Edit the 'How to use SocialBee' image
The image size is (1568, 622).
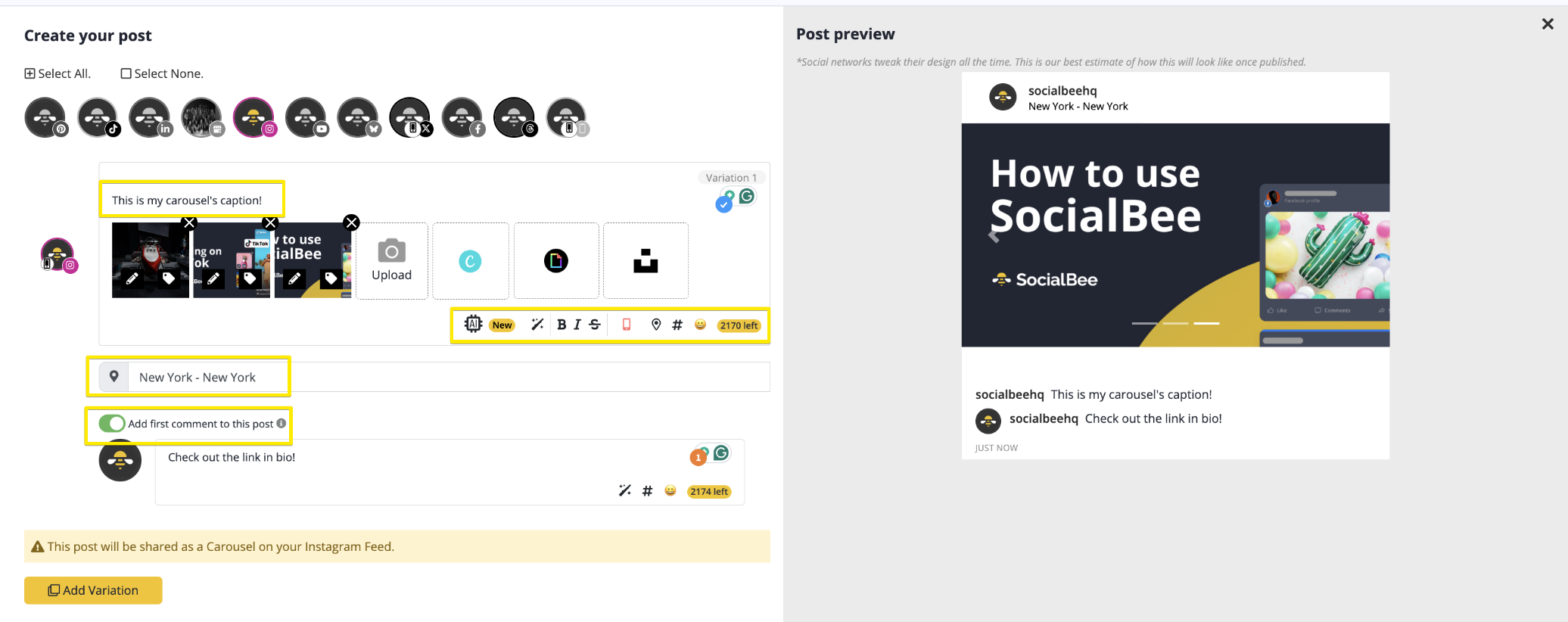(294, 278)
